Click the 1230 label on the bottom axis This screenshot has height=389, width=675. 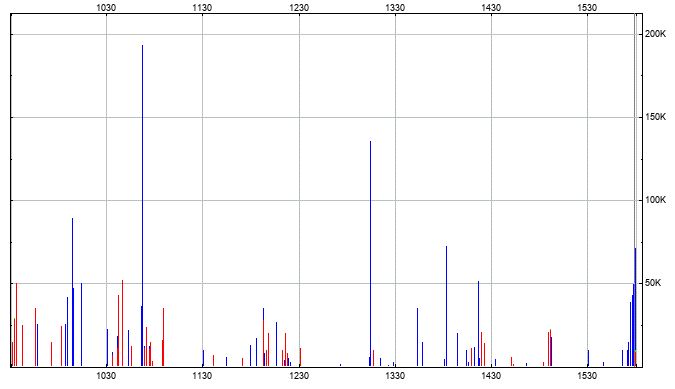(x=299, y=376)
